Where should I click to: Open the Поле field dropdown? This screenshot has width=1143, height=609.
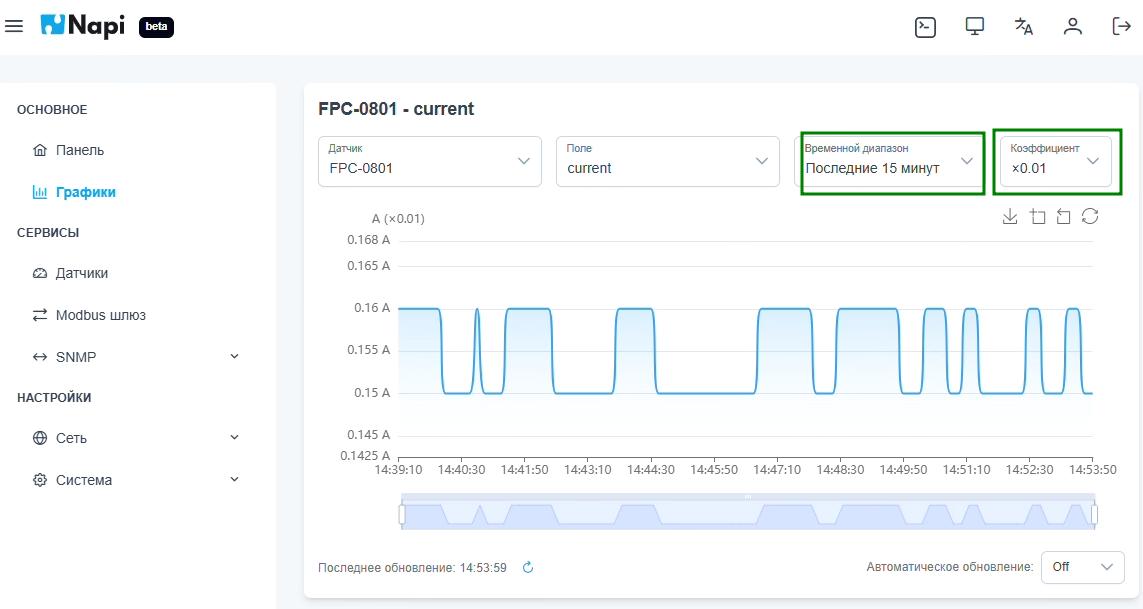tap(667, 162)
